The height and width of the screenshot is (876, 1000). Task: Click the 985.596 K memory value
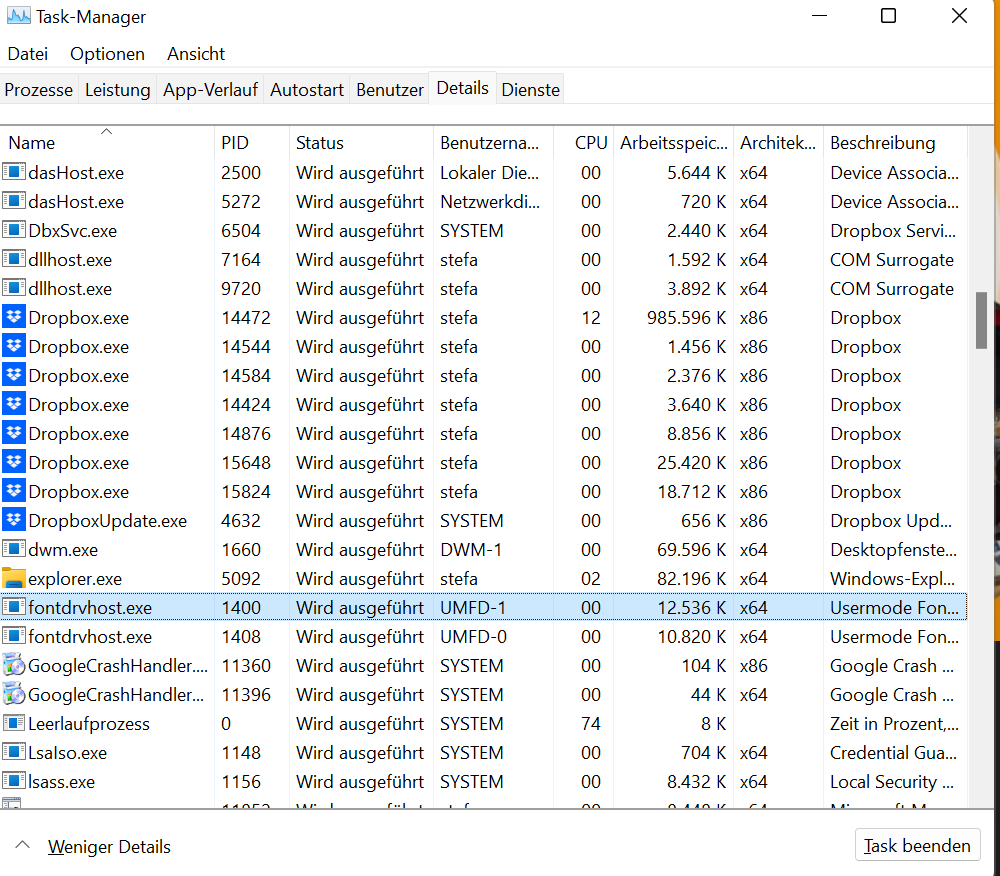tap(686, 317)
